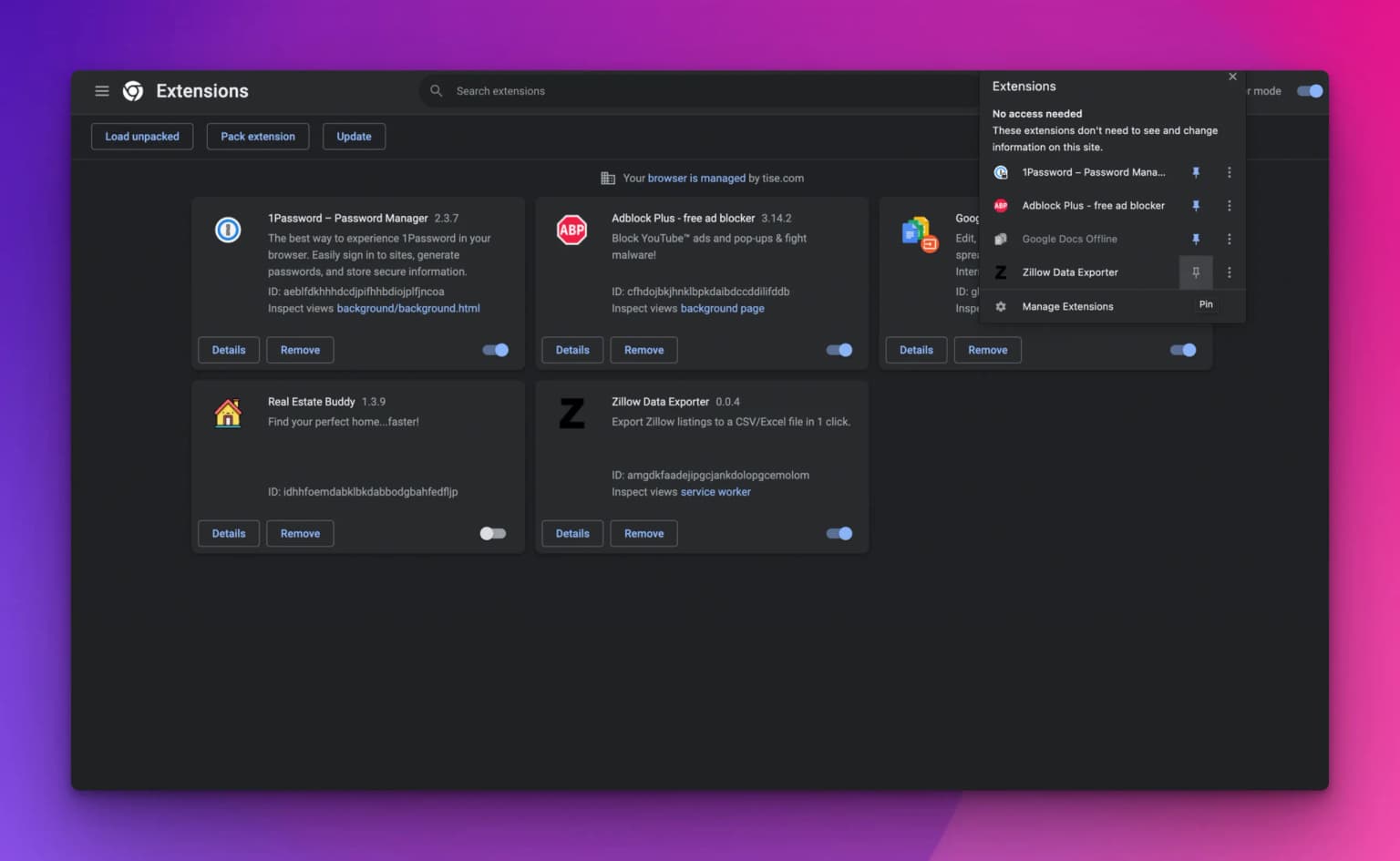This screenshot has height=861, width=1400.
Task: Click the search magnifier icon
Action: pos(437,91)
